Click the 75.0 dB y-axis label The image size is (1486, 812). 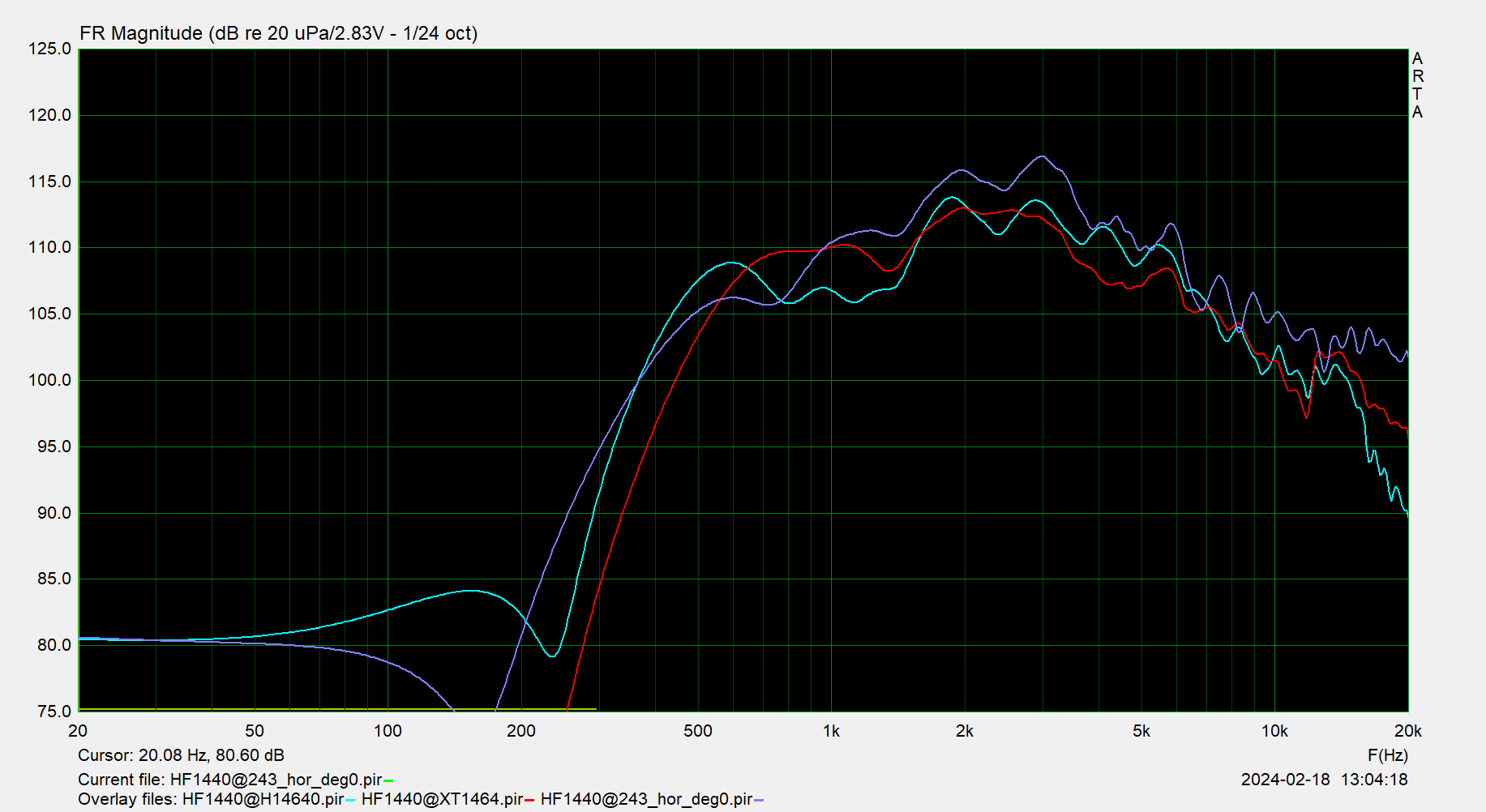click(54, 712)
